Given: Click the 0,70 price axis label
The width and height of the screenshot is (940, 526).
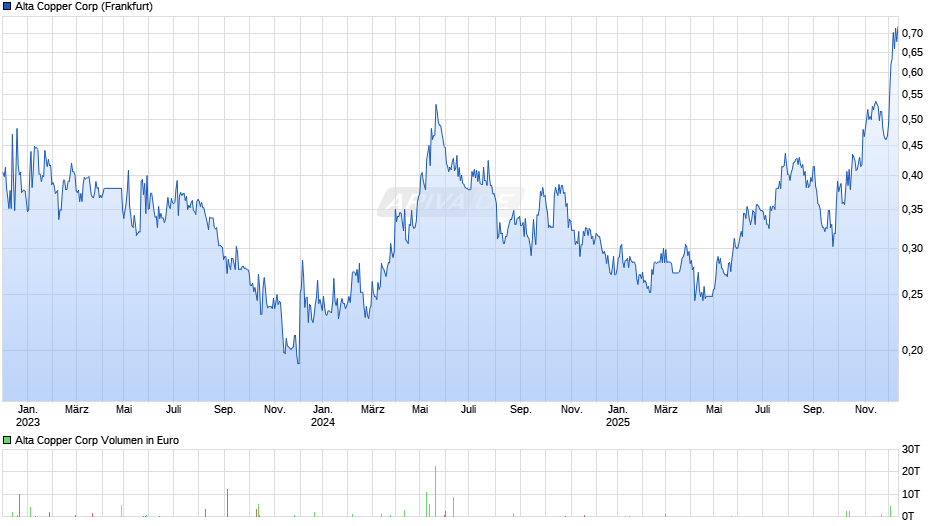Looking at the screenshot, I should click(x=912, y=34).
